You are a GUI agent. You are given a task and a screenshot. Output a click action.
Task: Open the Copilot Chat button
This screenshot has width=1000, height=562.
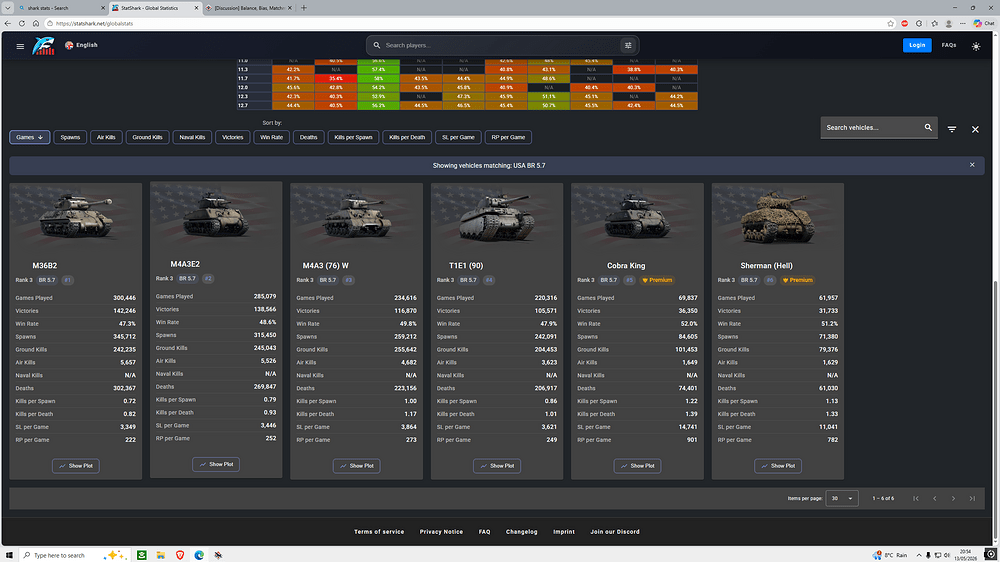coord(983,24)
